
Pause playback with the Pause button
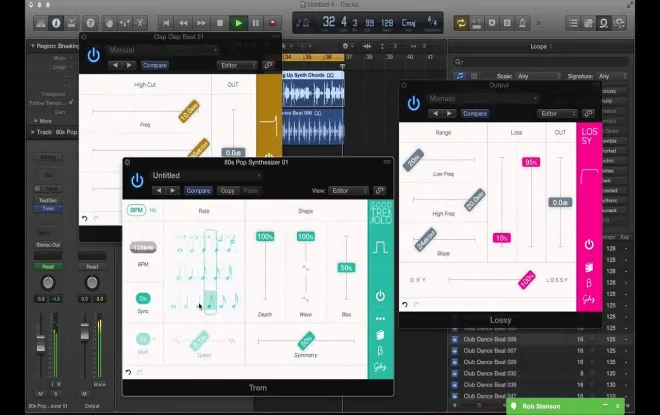point(255,23)
